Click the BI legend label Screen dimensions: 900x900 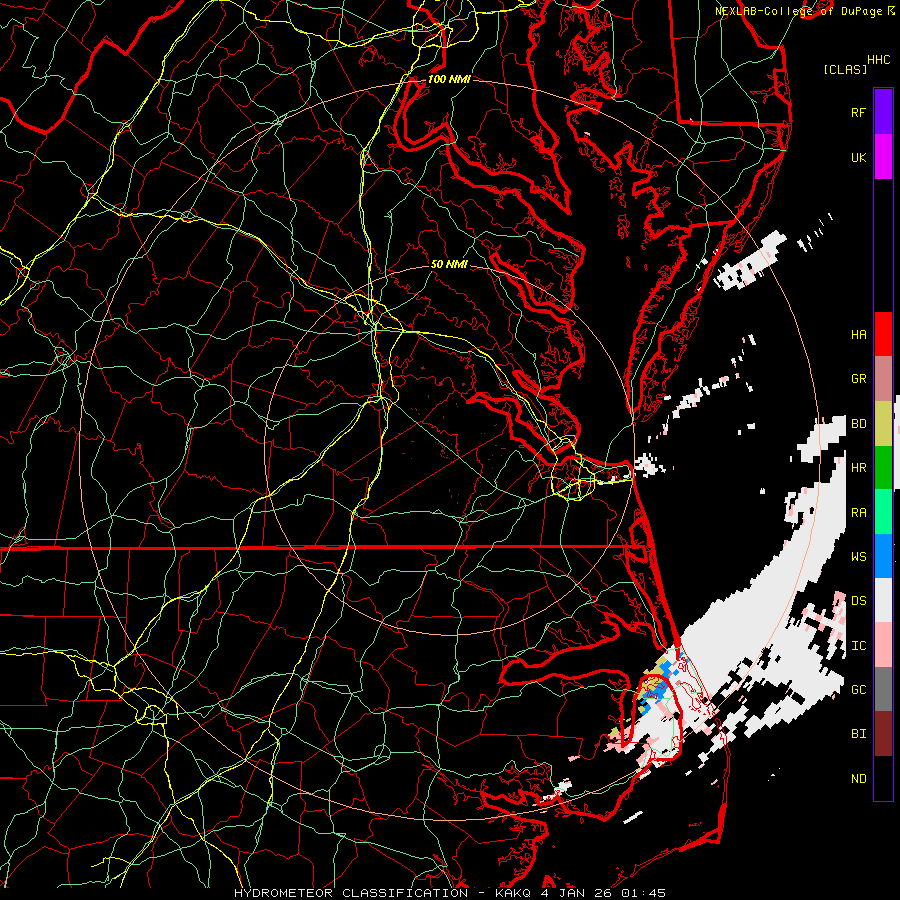[858, 734]
